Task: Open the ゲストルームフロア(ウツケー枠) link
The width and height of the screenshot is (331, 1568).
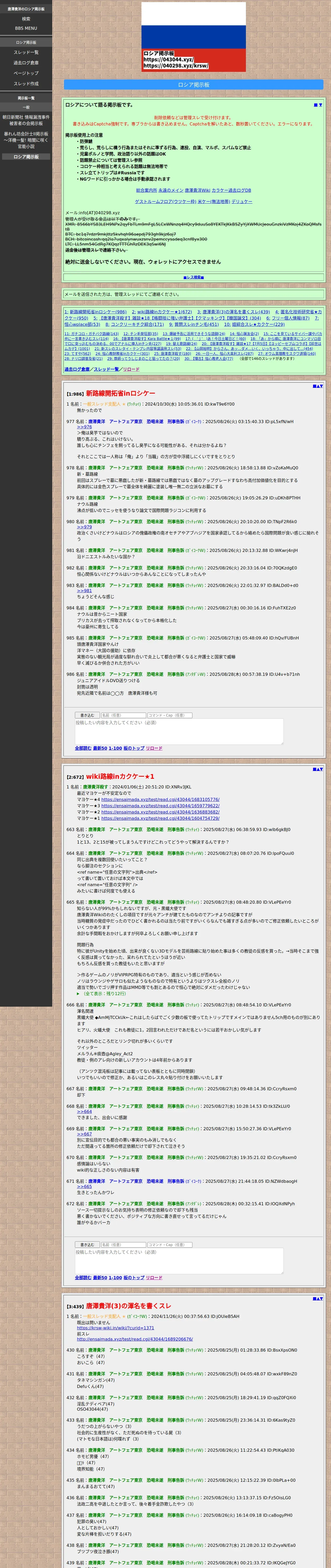Action: point(165,201)
